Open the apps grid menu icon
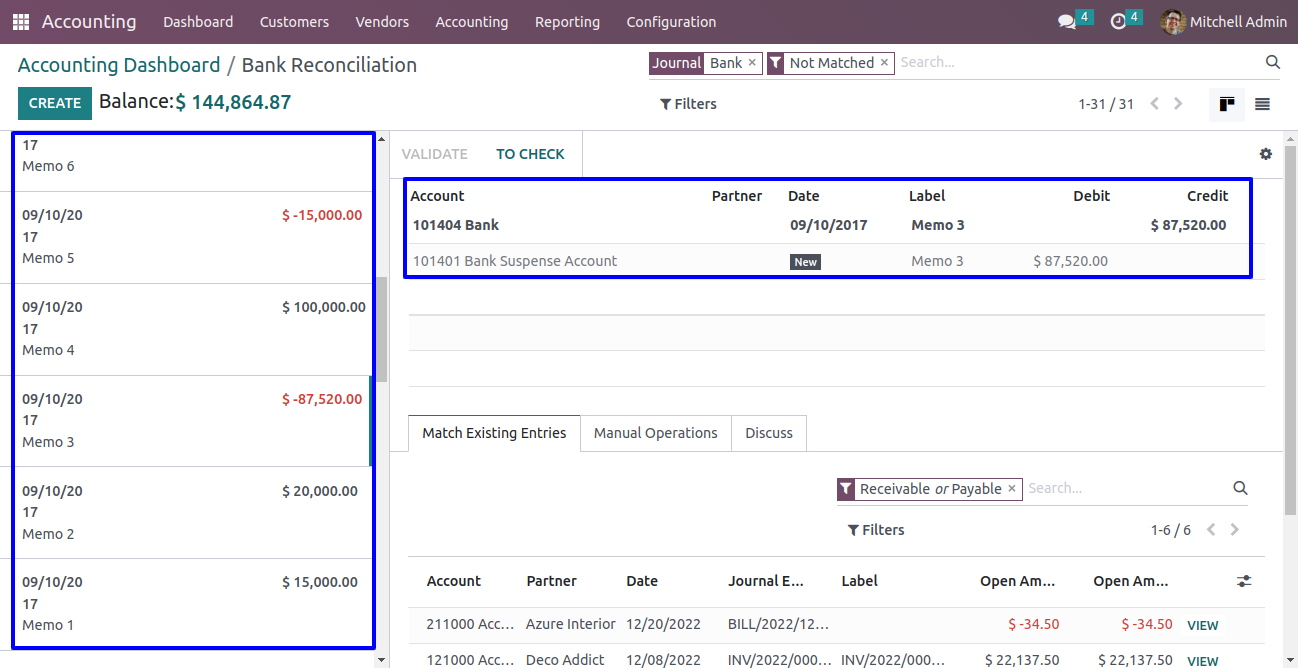Image resolution: width=1298 pixels, height=668 pixels. coord(21,22)
